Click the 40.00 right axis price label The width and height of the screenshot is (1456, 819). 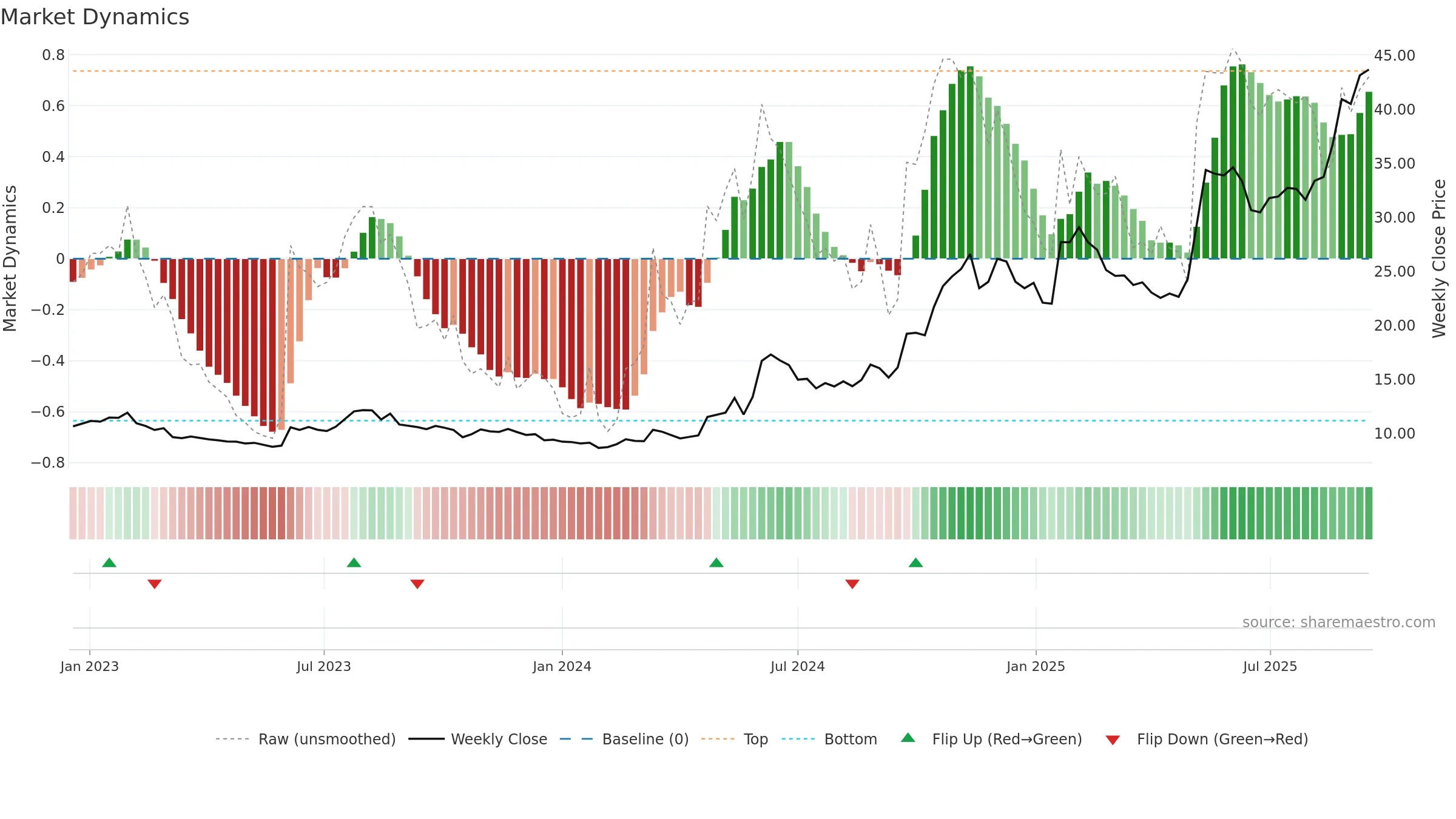coord(1395,110)
